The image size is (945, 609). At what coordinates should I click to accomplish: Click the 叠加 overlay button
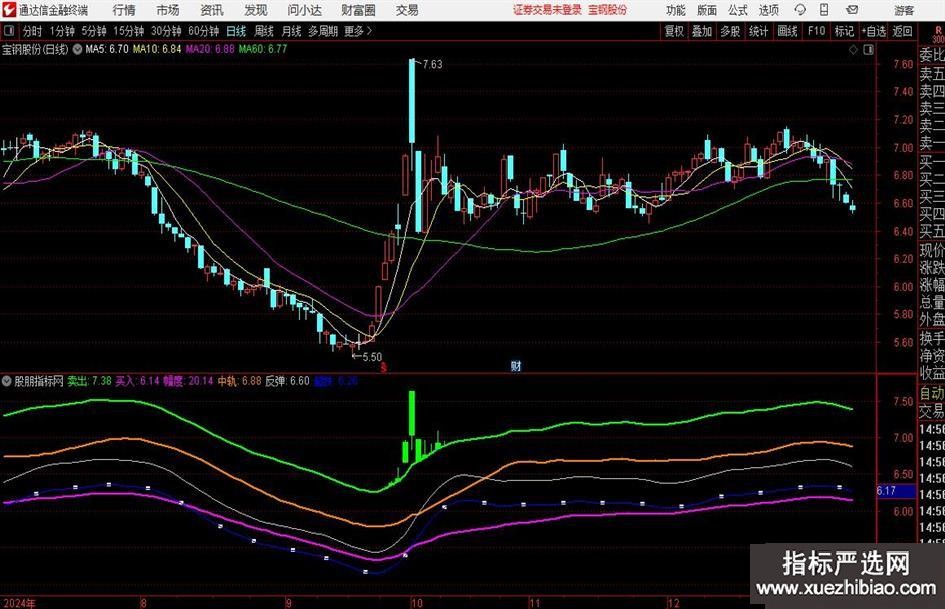tap(702, 31)
